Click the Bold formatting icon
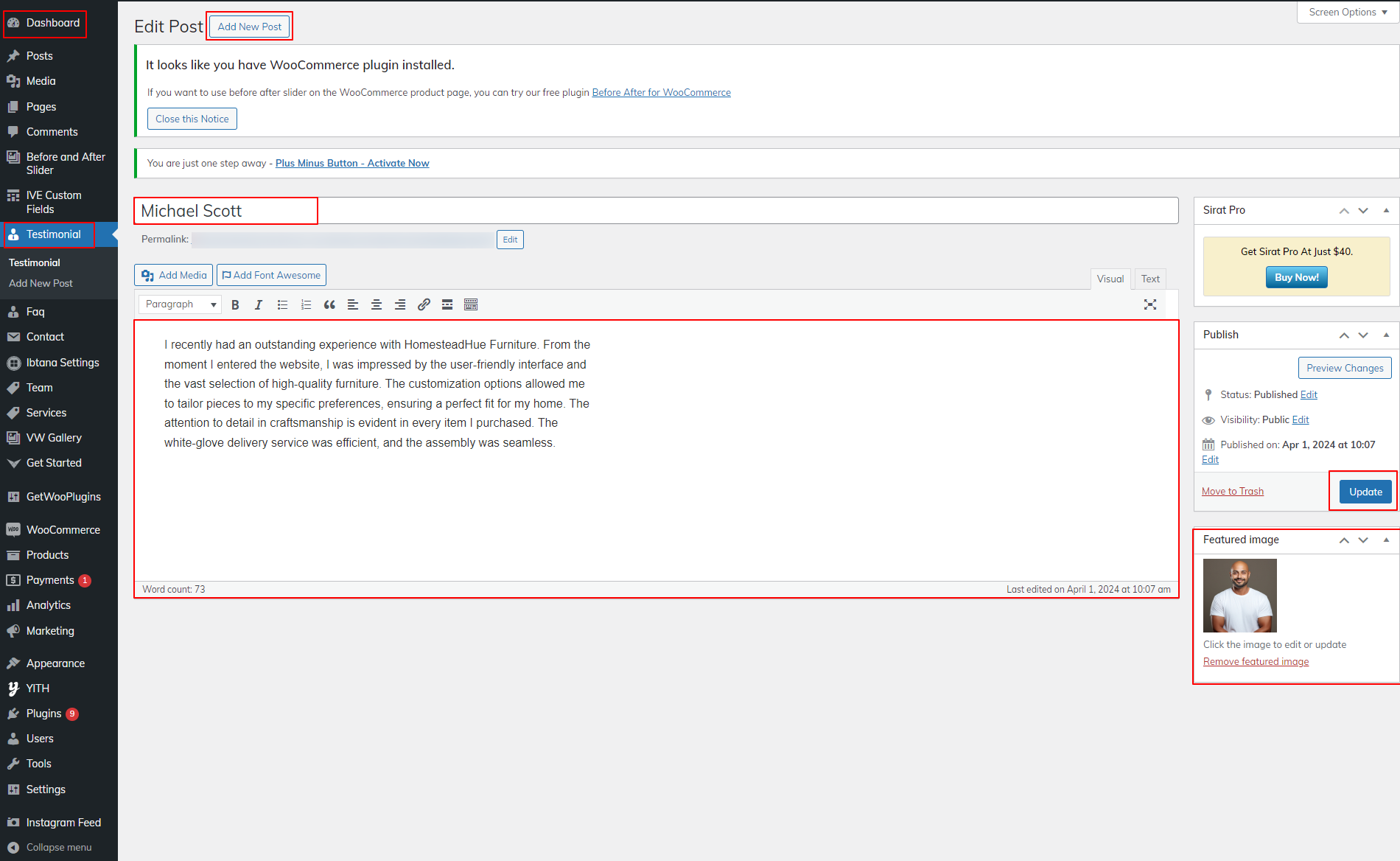 coord(235,304)
